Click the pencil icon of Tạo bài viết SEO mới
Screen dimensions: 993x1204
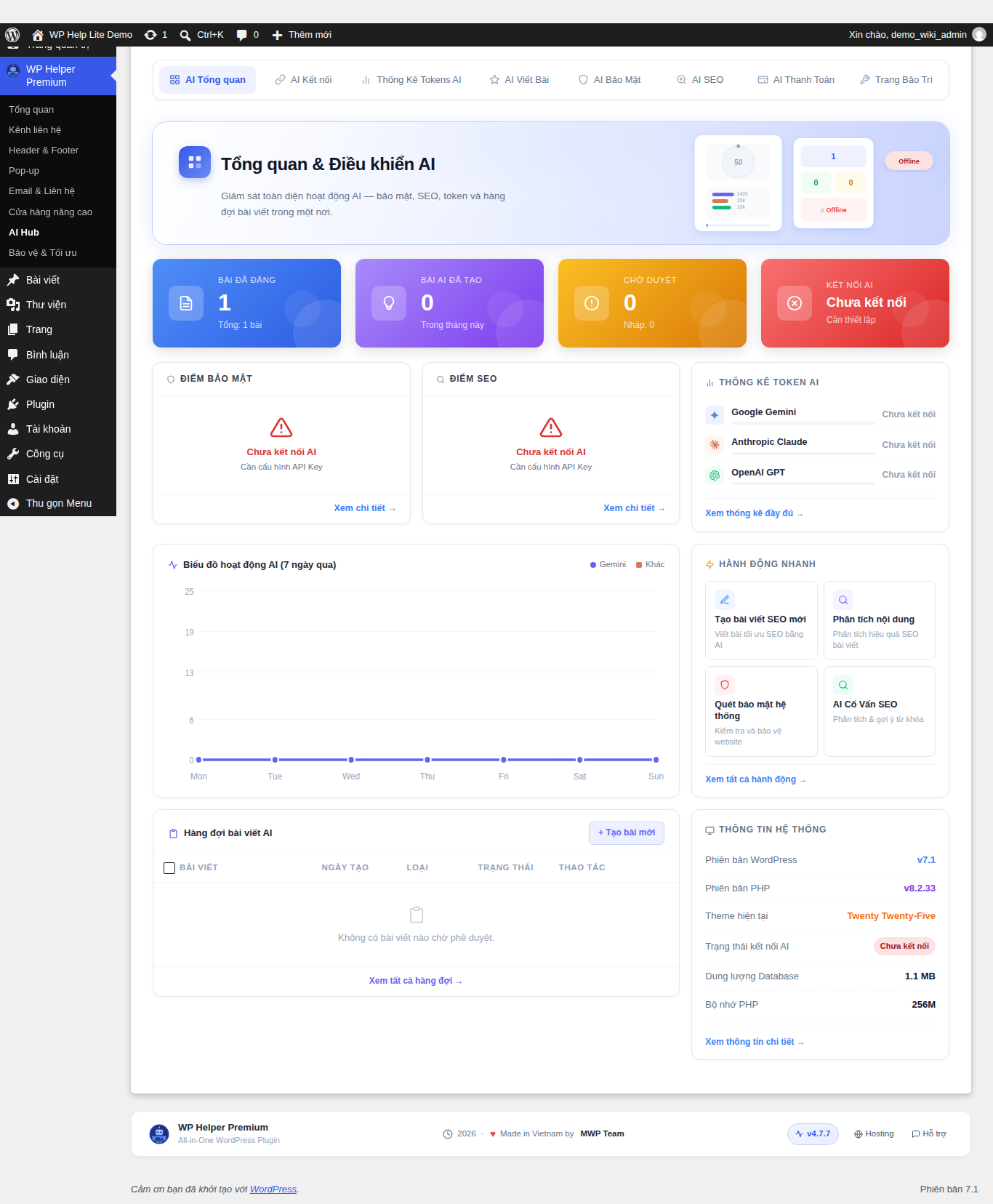pos(725,600)
